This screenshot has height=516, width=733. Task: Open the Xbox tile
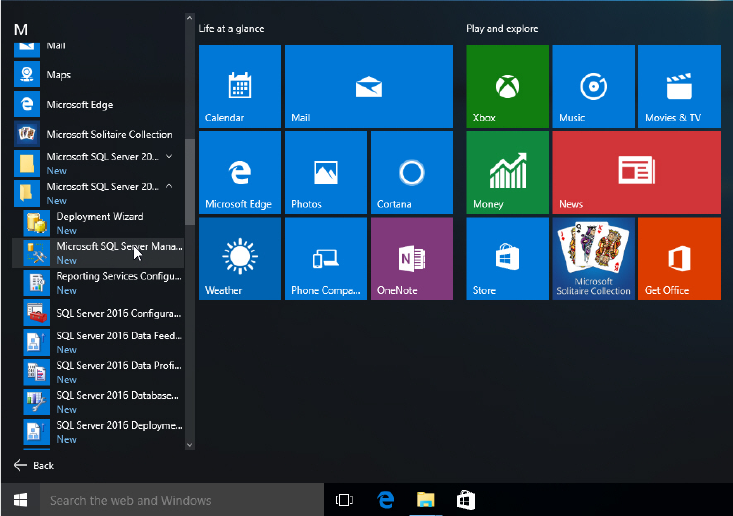coord(507,86)
